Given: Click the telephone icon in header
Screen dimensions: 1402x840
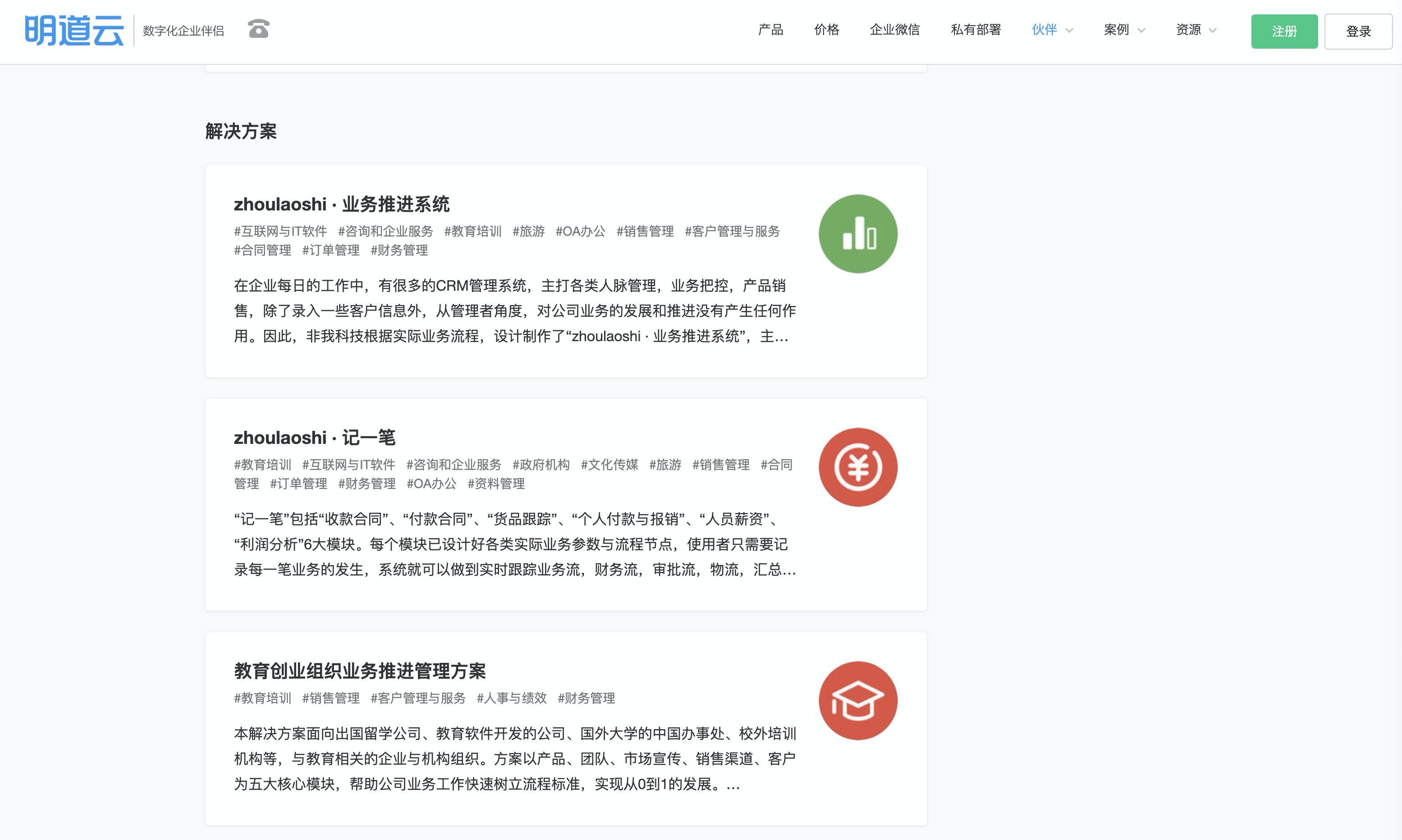Looking at the screenshot, I should click(258, 29).
